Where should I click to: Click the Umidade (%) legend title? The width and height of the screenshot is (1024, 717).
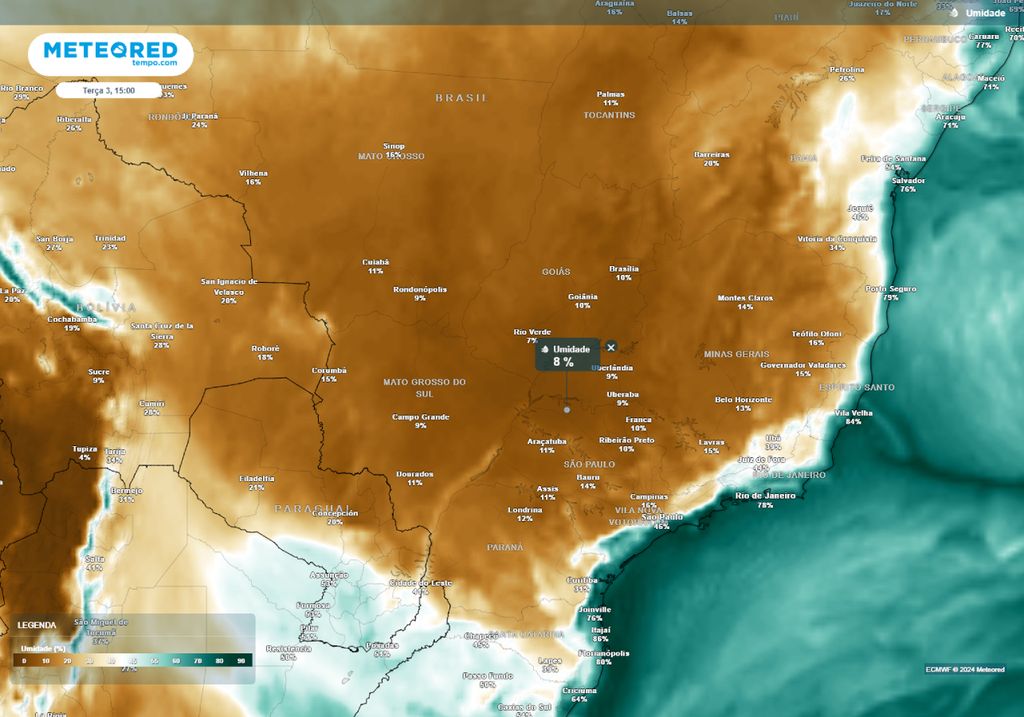[43, 648]
